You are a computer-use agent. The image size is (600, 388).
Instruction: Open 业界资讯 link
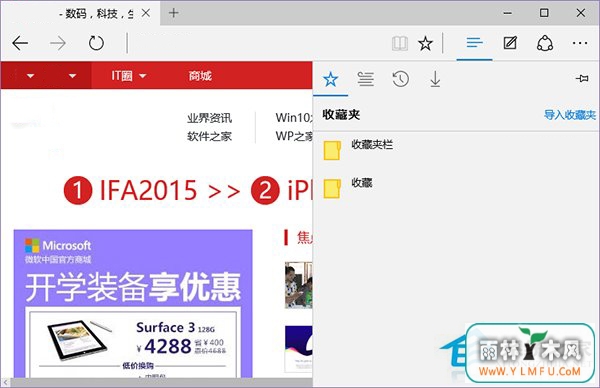[209, 118]
